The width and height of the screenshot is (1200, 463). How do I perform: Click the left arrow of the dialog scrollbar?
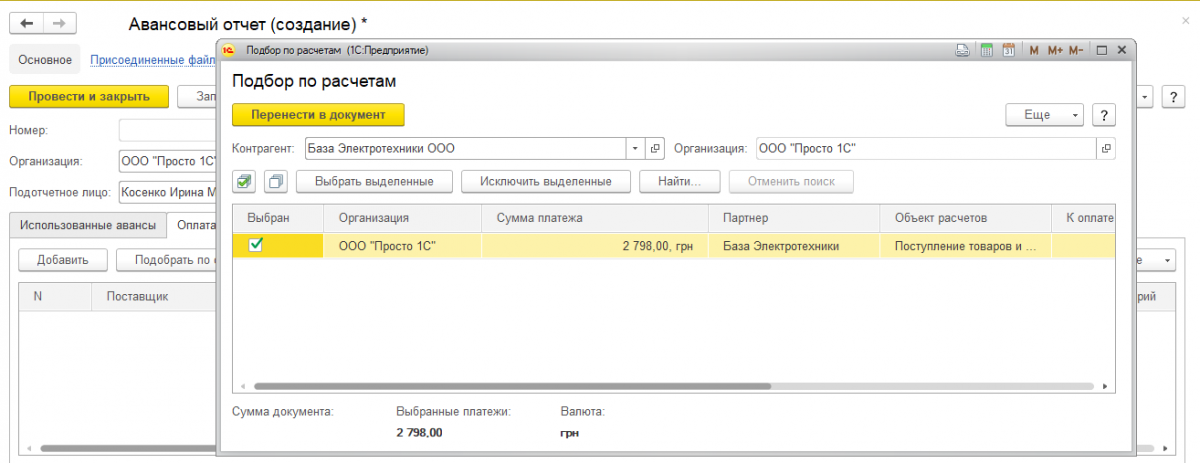point(241,386)
